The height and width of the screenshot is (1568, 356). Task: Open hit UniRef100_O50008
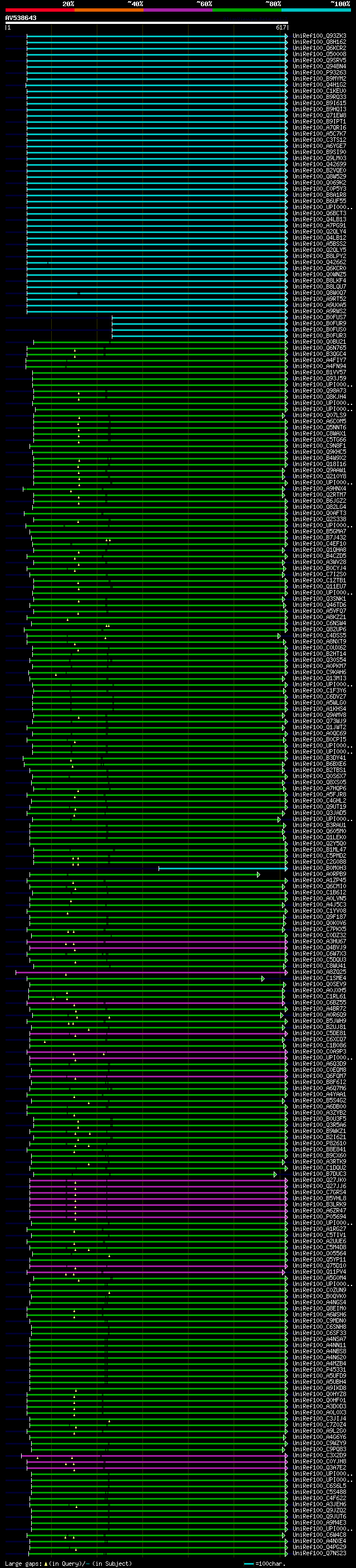(x=319, y=54)
